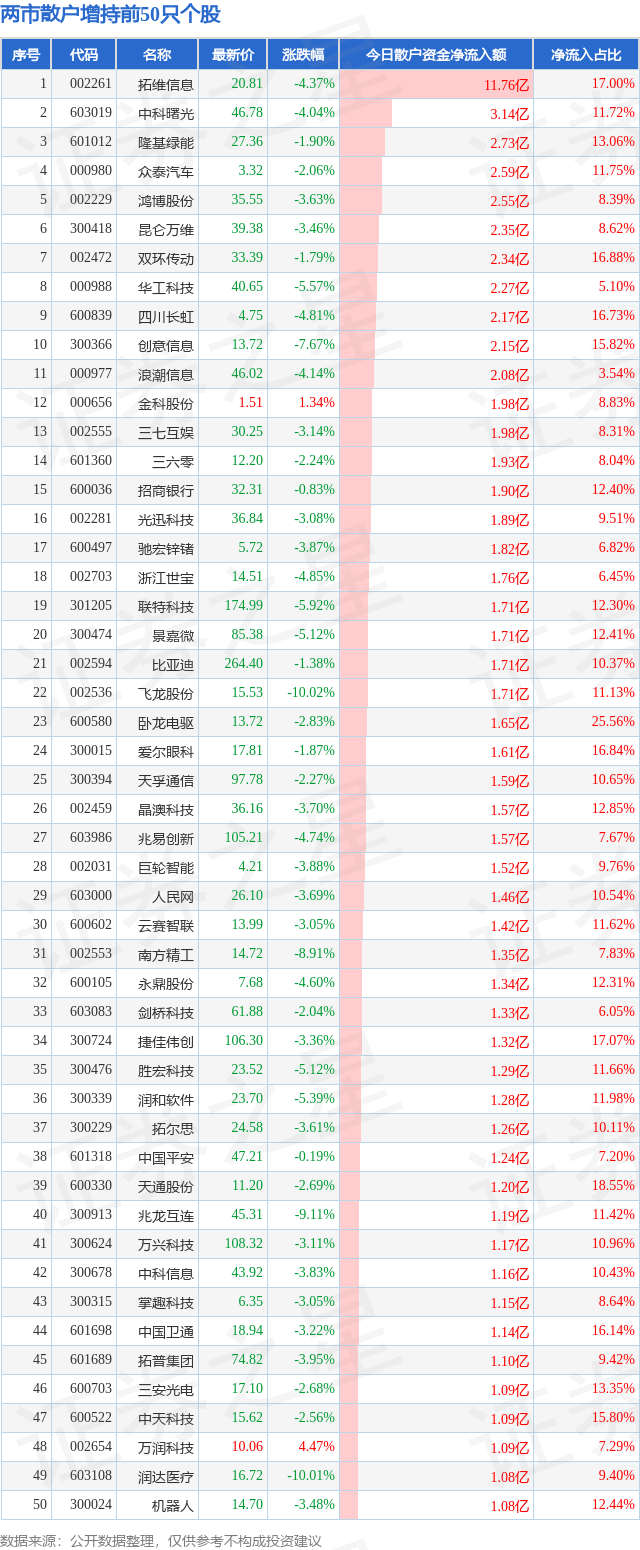Select stock name 隆基绿能
The width and height of the screenshot is (640, 1550).
(x=166, y=142)
